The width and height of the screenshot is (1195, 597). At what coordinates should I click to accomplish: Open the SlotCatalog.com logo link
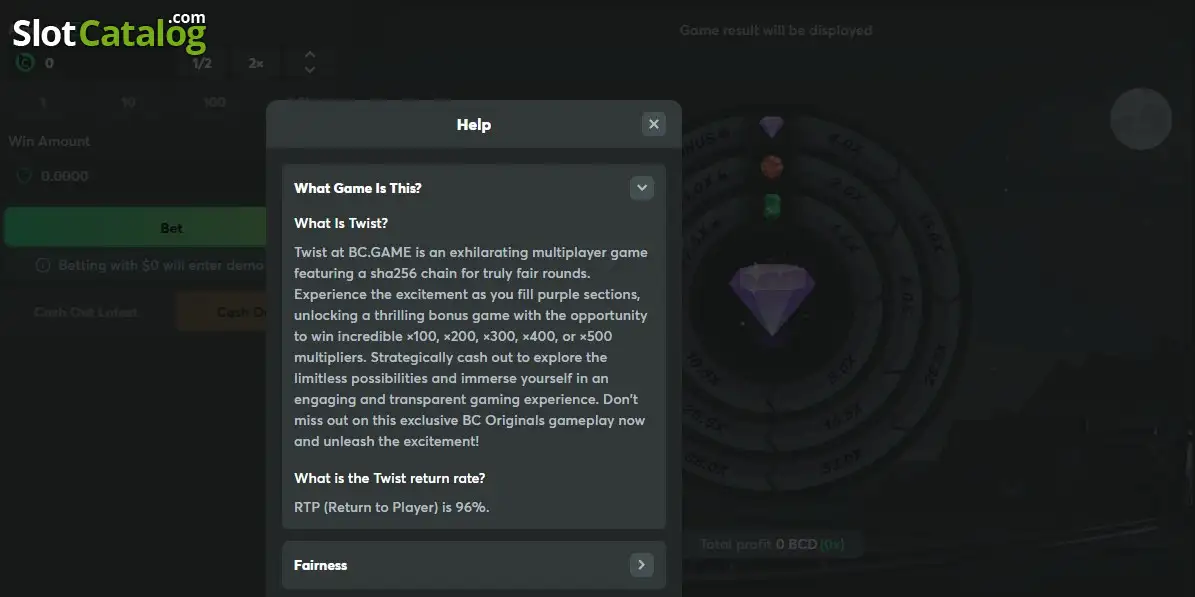tap(109, 32)
